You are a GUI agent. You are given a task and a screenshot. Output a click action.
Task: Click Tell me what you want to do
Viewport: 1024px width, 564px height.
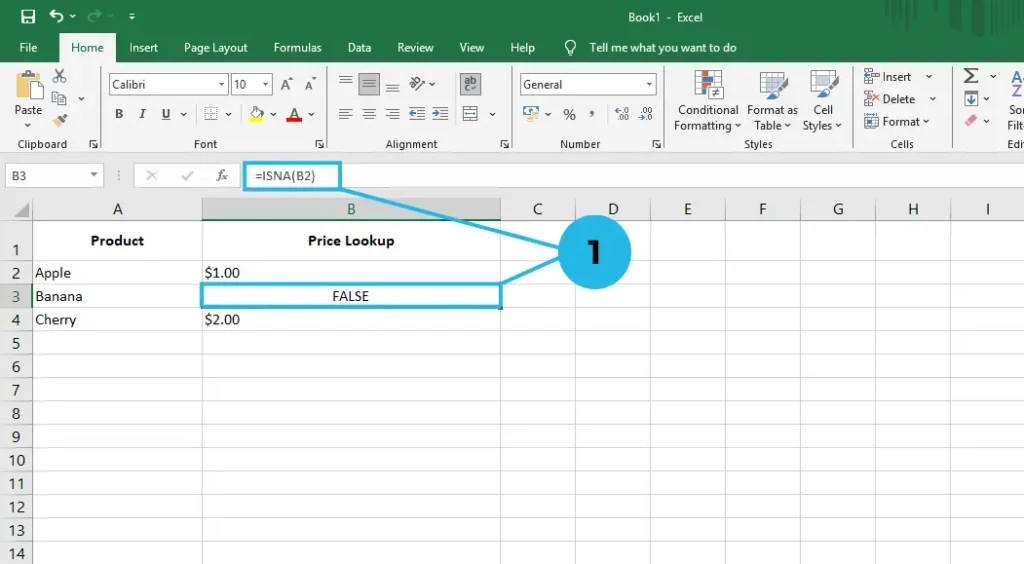tap(662, 48)
